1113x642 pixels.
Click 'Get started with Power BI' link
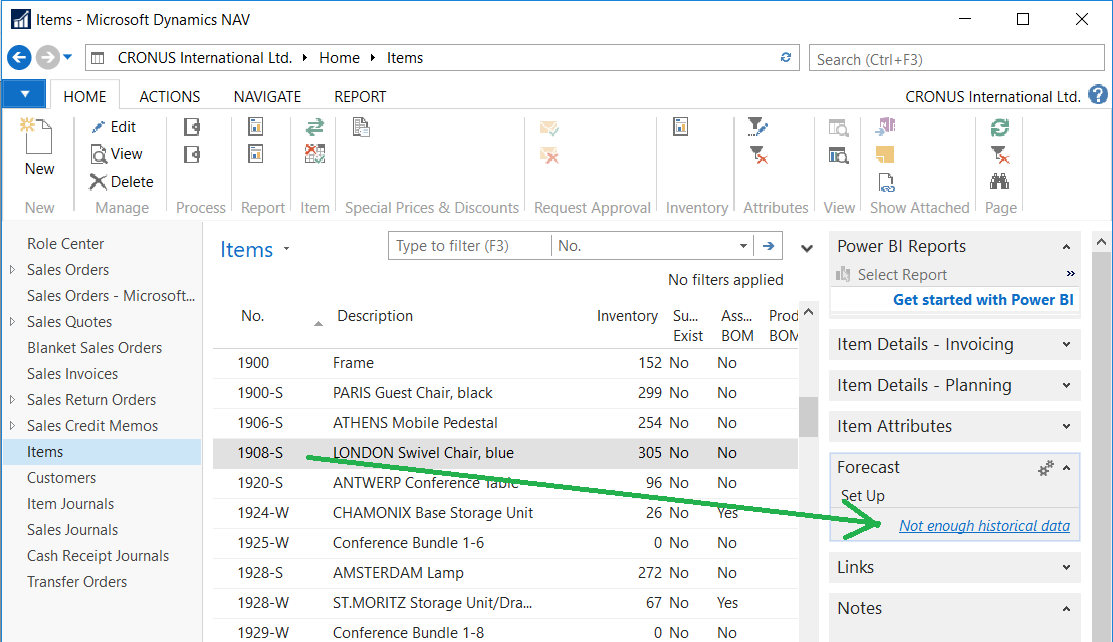982,300
